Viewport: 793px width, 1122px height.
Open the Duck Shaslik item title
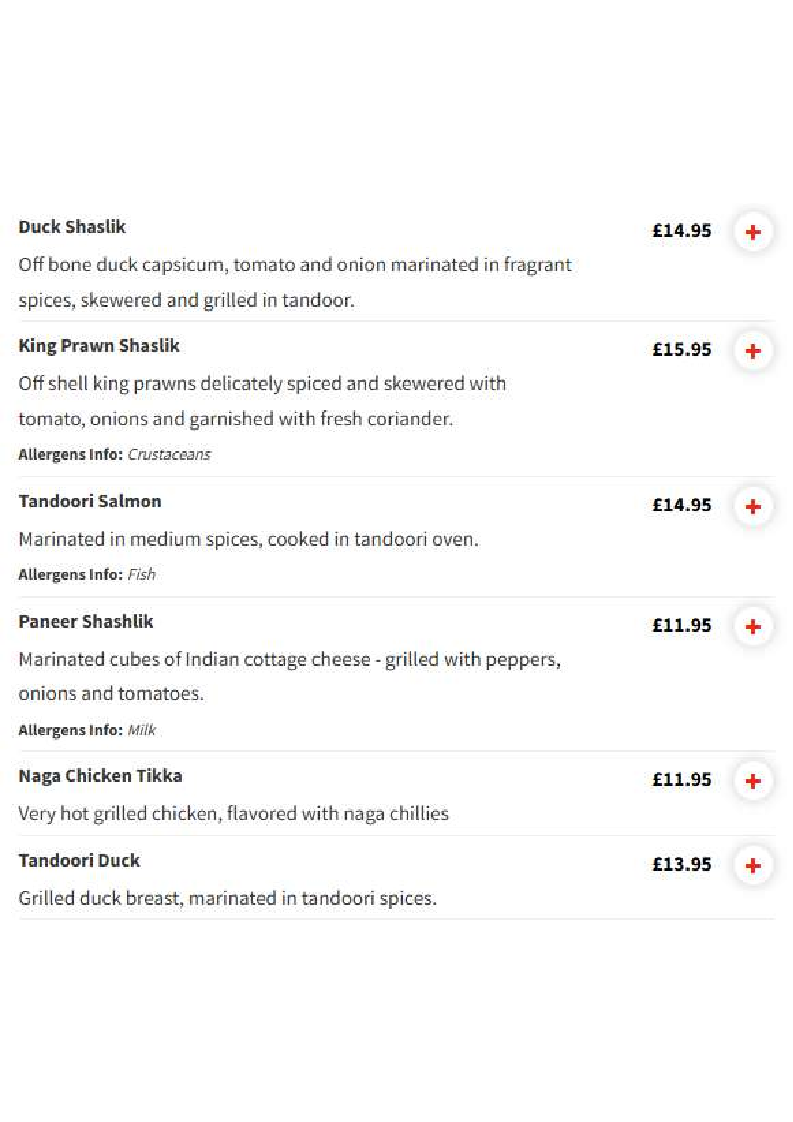(x=72, y=227)
